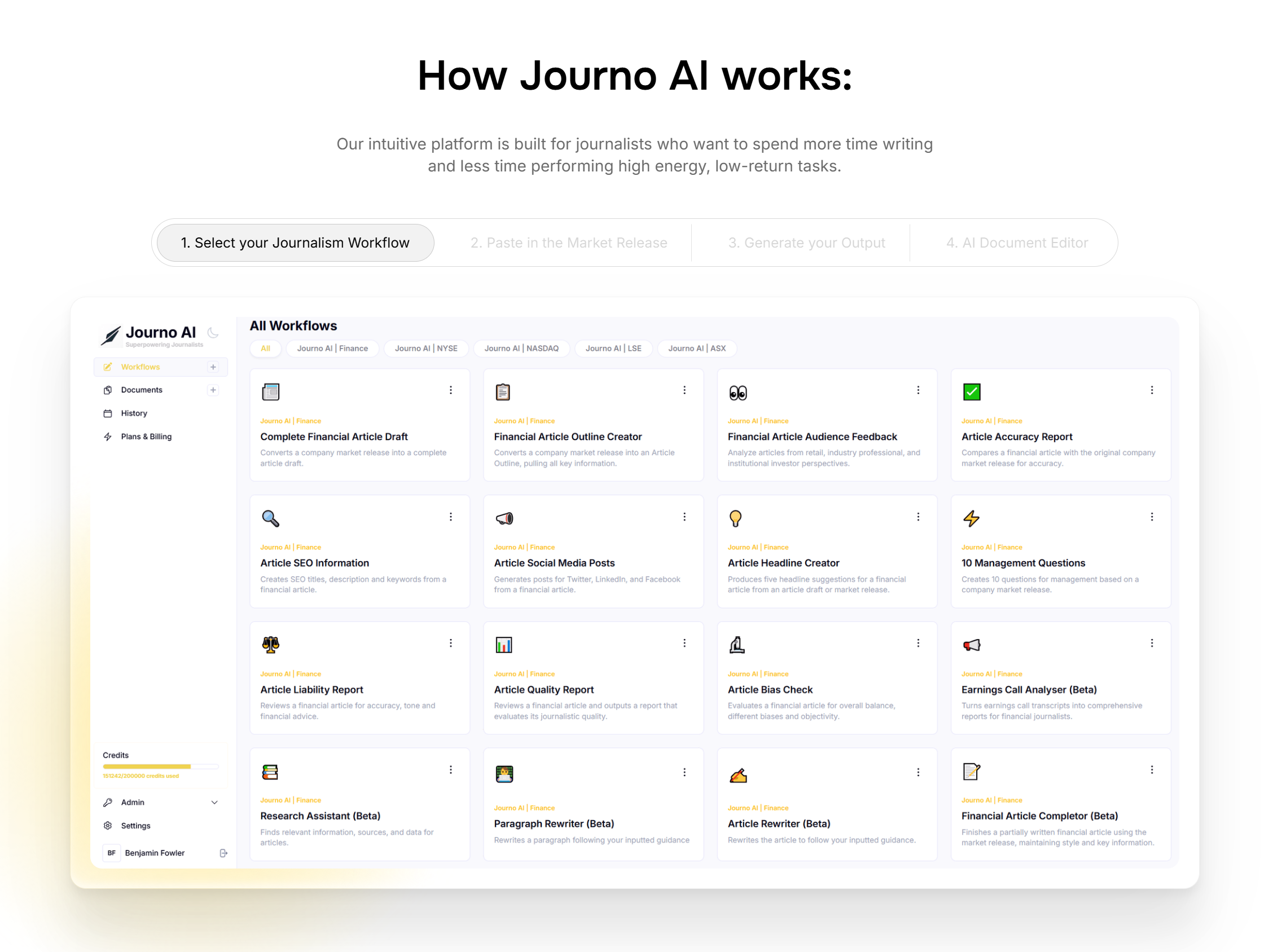This screenshot has height=952, width=1273.
Task: Select step 1 Select your Journalism Workflow
Action: 295,243
